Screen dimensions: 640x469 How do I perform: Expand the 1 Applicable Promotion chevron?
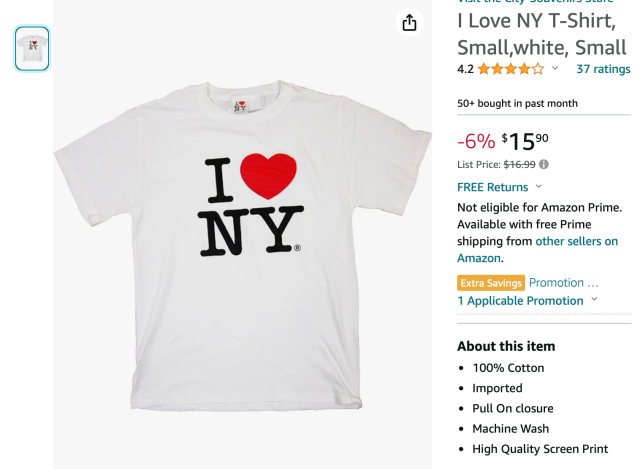click(x=595, y=300)
